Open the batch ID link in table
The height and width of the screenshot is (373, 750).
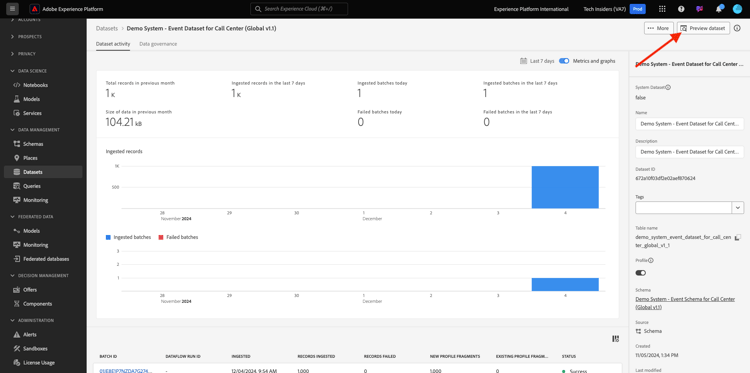[125, 371]
